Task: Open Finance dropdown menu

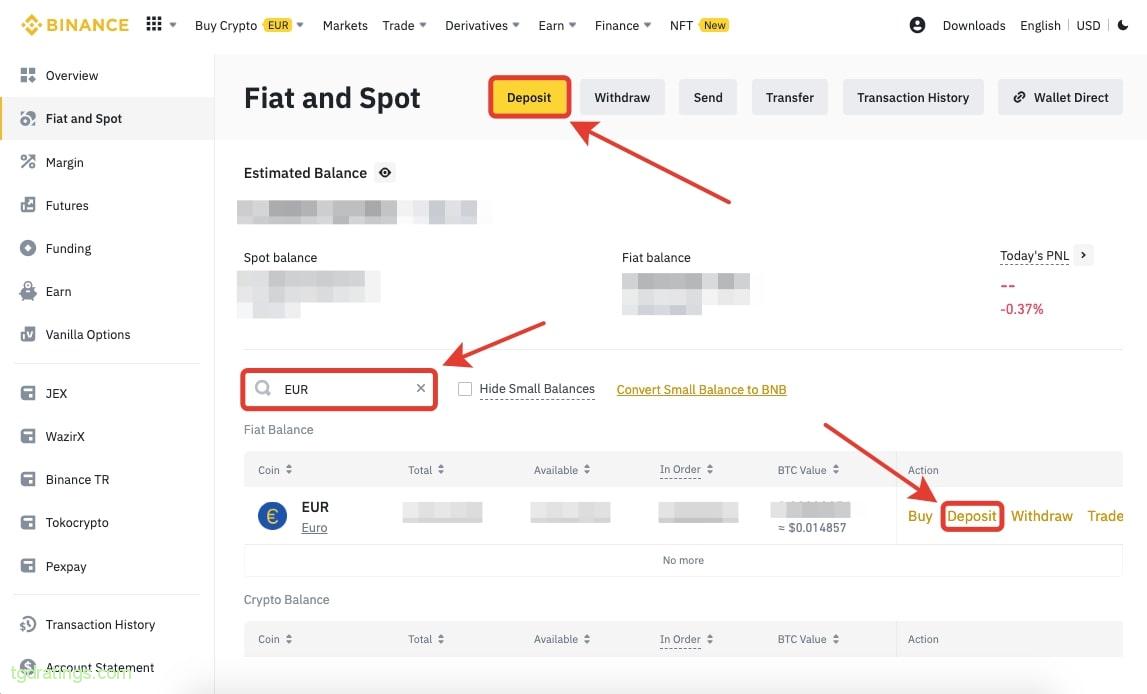Action: (623, 25)
